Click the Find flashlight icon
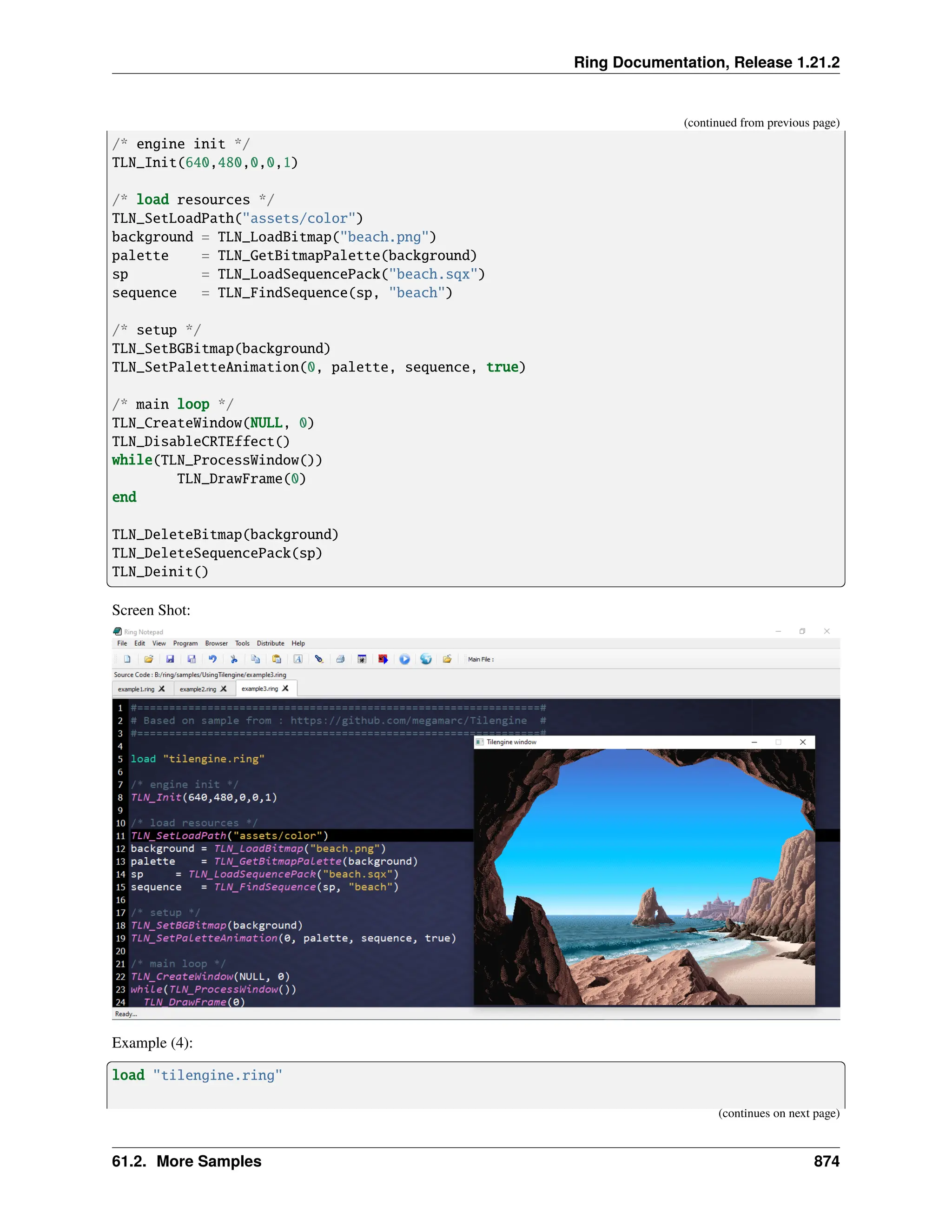The height and width of the screenshot is (1232, 952). click(319, 659)
